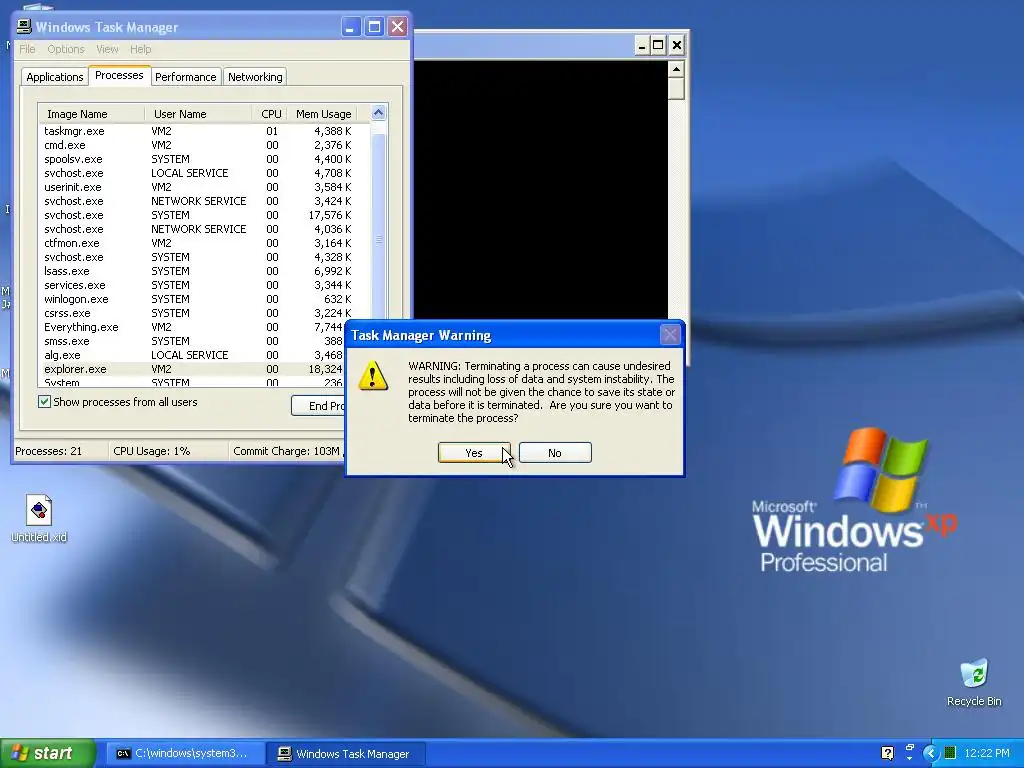Viewport: 1024px width, 768px height.
Task: Select the Recycle Bin desktop icon
Action: click(974, 682)
